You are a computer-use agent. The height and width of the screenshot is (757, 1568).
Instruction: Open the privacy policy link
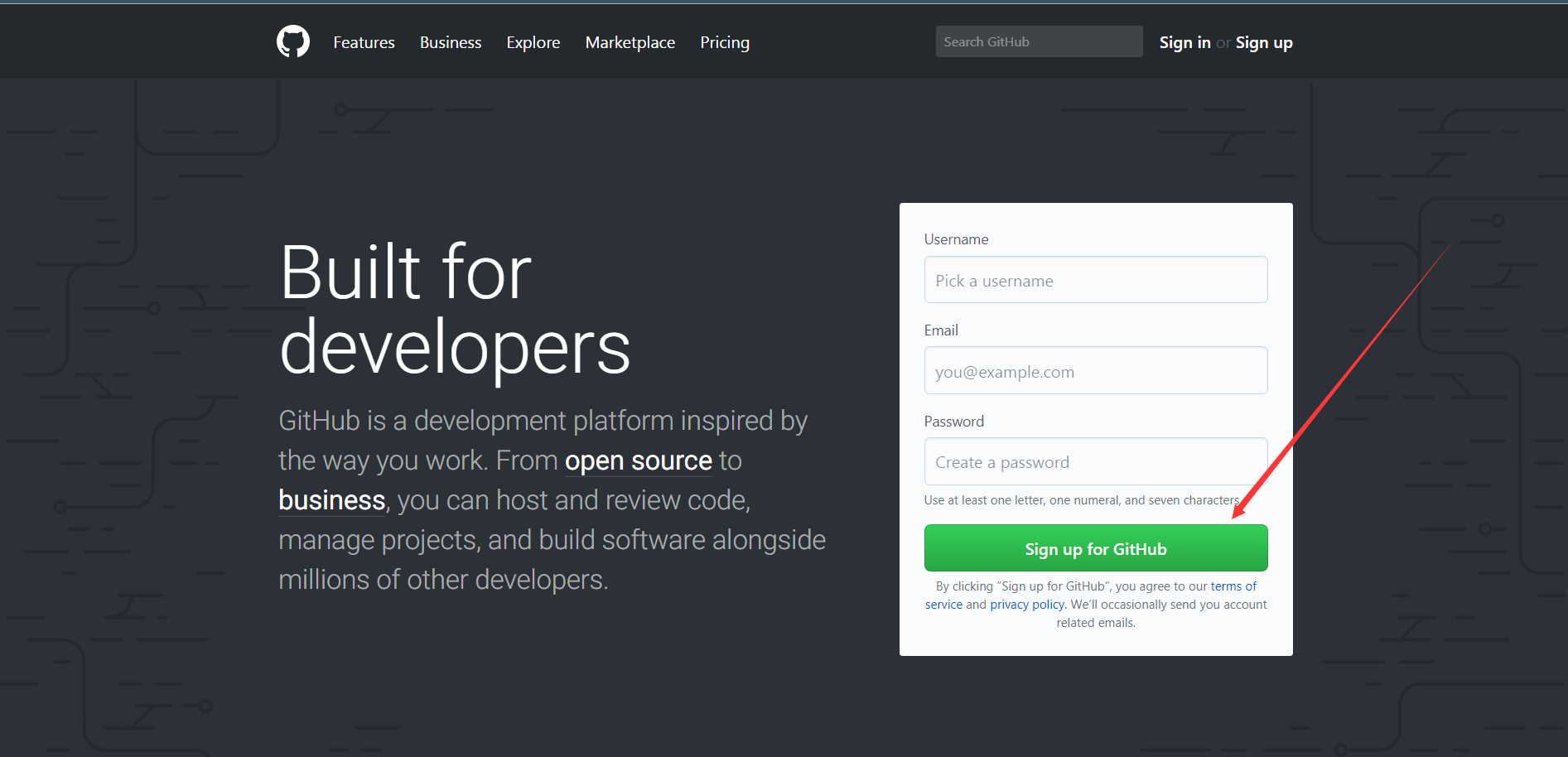click(x=1027, y=605)
